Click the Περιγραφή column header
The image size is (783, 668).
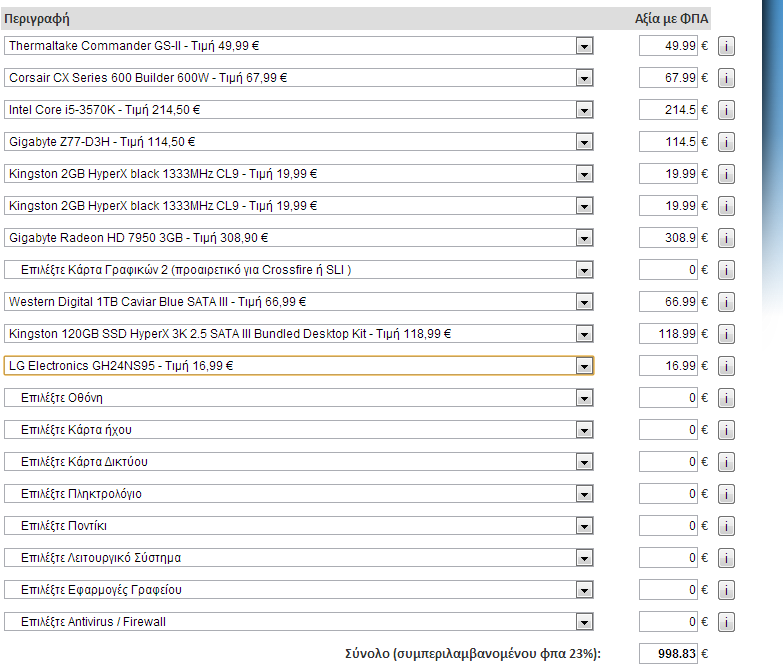click(x=37, y=19)
